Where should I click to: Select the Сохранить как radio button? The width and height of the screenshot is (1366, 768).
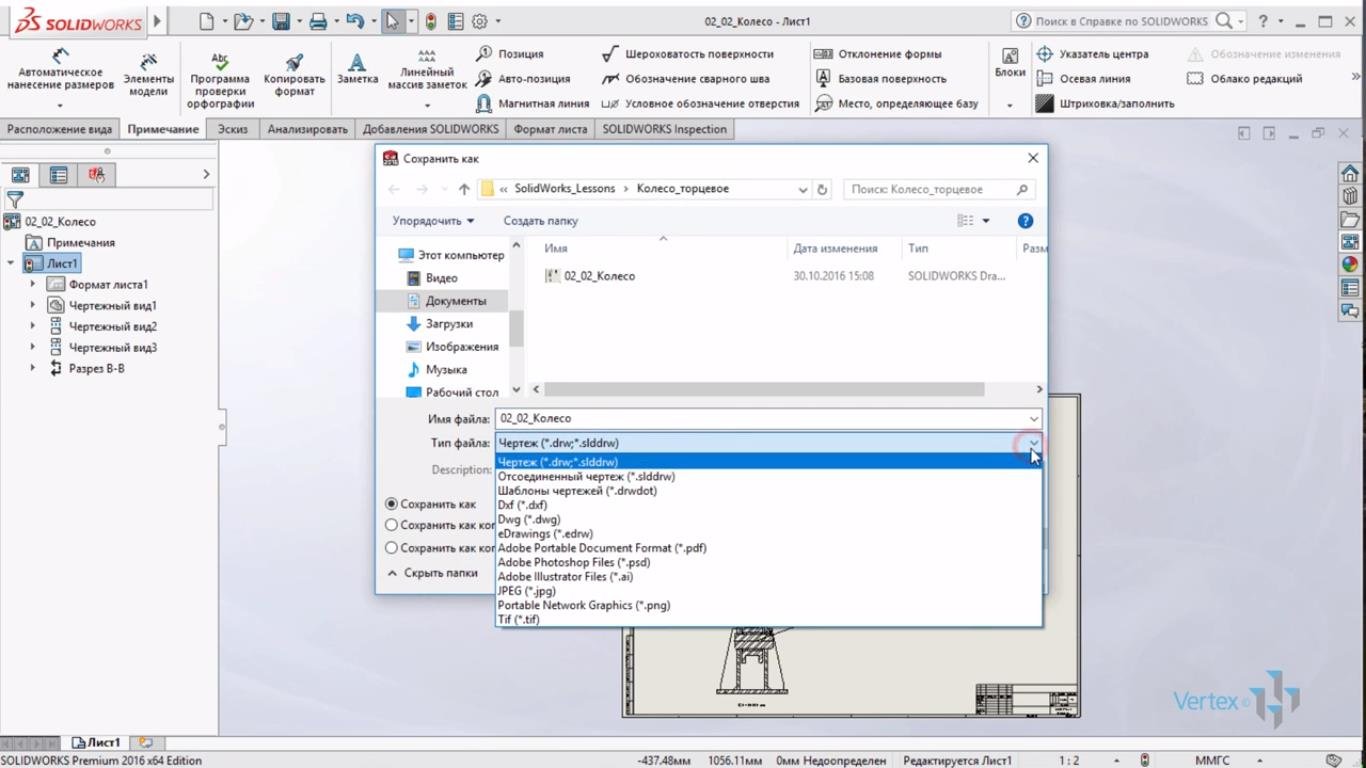(391, 504)
